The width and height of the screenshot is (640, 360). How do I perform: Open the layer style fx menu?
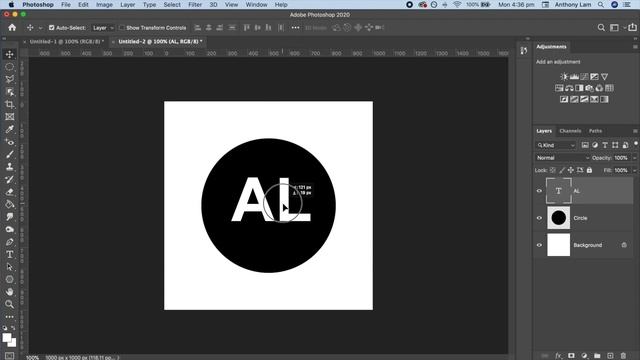pos(558,356)
